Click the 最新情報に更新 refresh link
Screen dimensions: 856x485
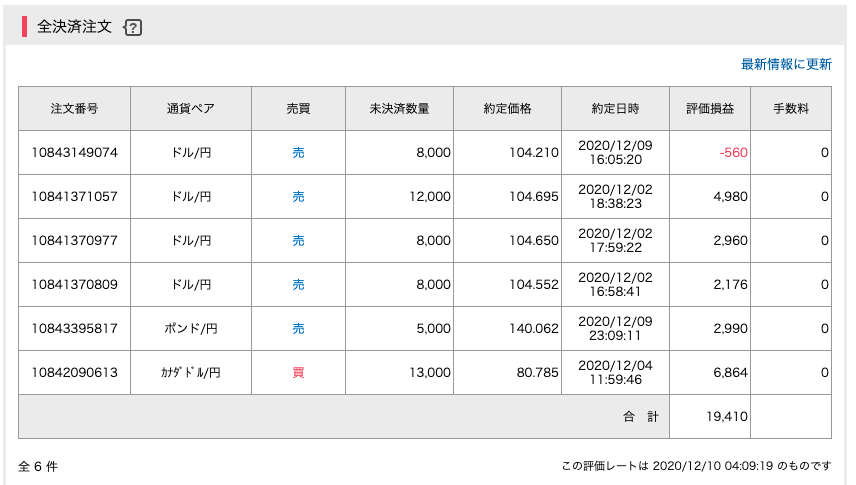[785, 64]
